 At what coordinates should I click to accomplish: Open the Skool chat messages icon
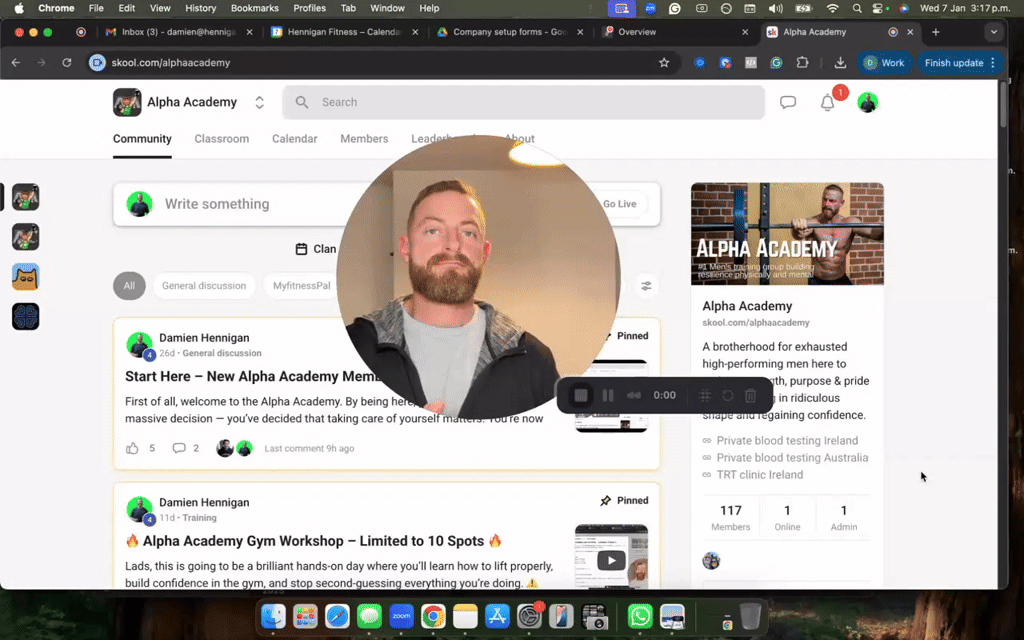point(788,103)
